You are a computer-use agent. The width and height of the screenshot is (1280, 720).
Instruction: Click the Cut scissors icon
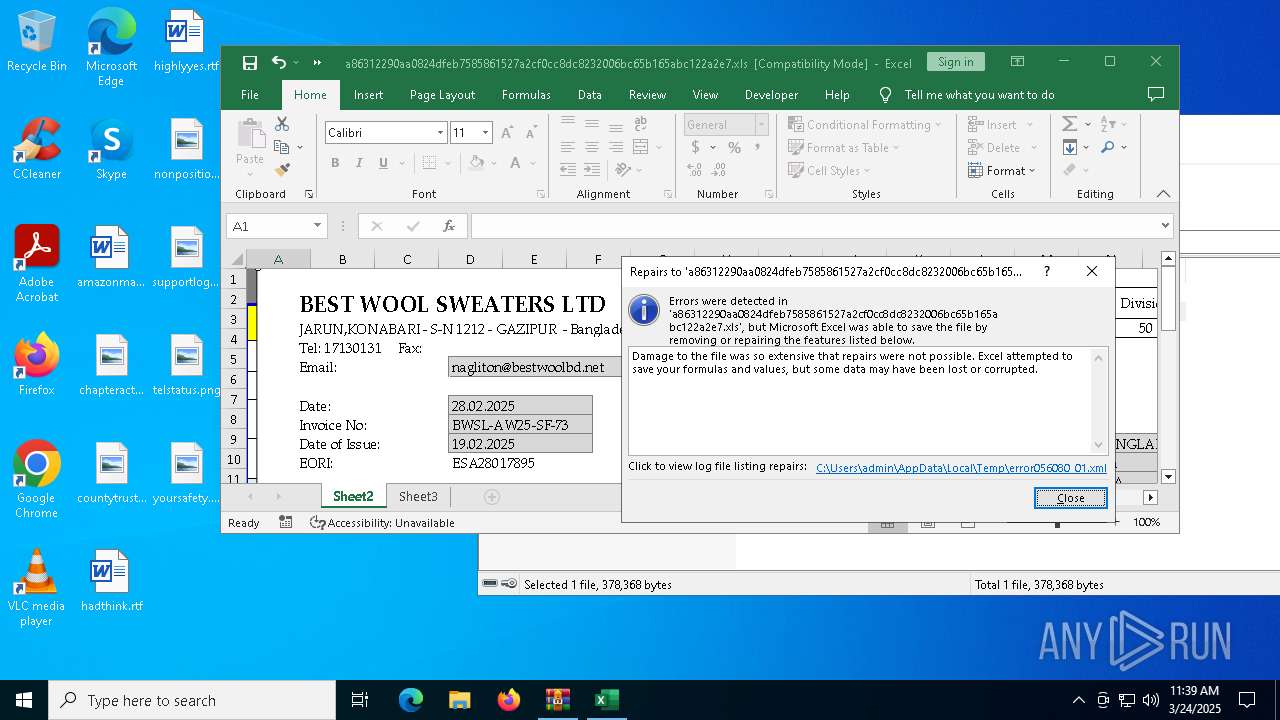(x=282, y=124)
